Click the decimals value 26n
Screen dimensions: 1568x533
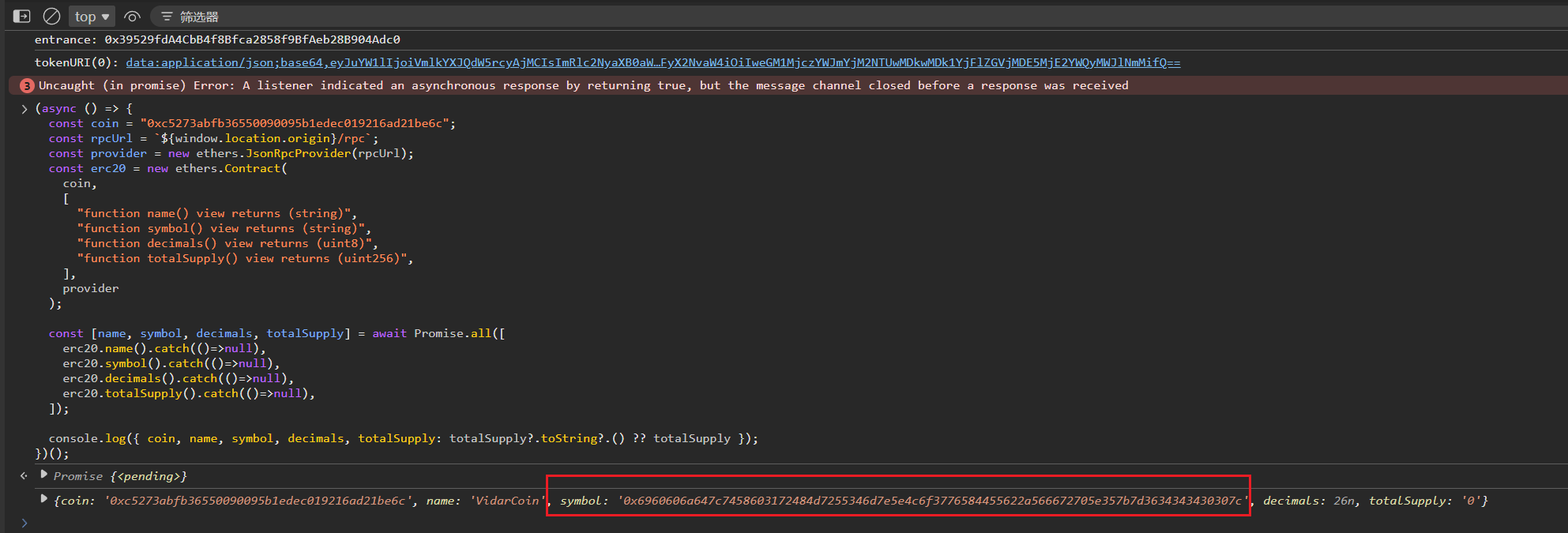(1344, 501)
